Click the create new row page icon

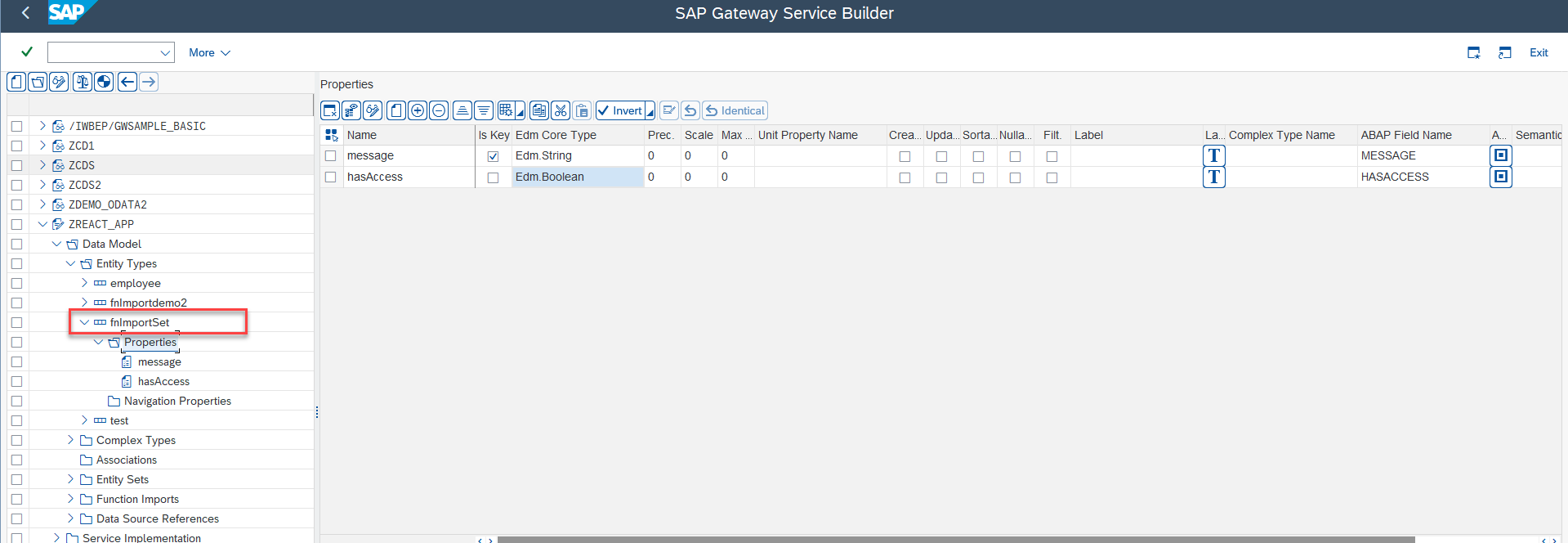396,110
